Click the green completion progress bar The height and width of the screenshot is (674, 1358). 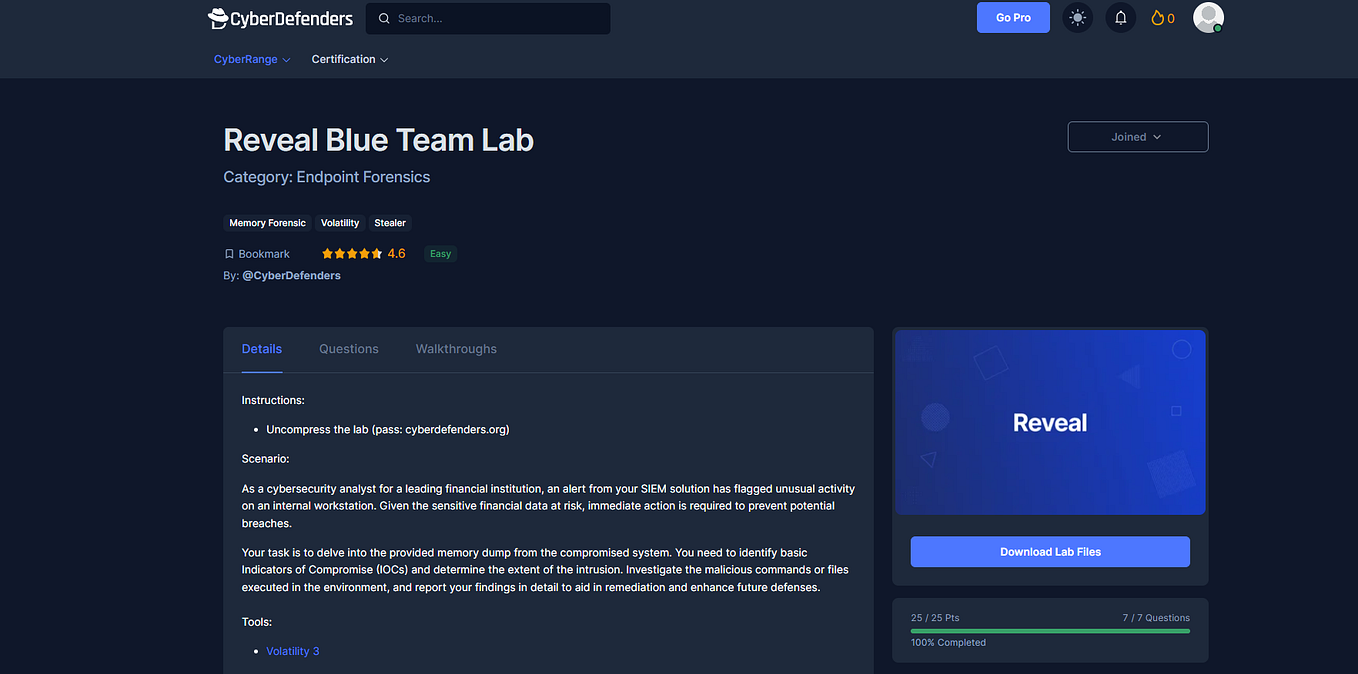coord(1050,631)
